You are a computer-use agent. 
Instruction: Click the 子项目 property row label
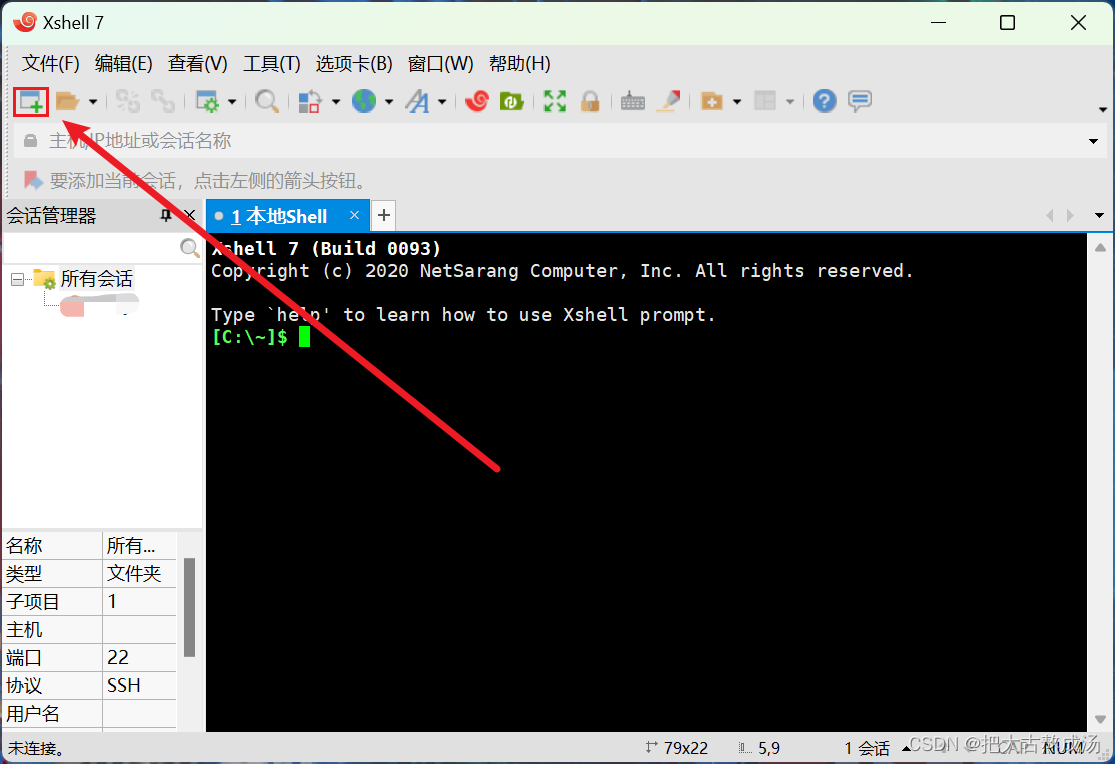point(33,602)
